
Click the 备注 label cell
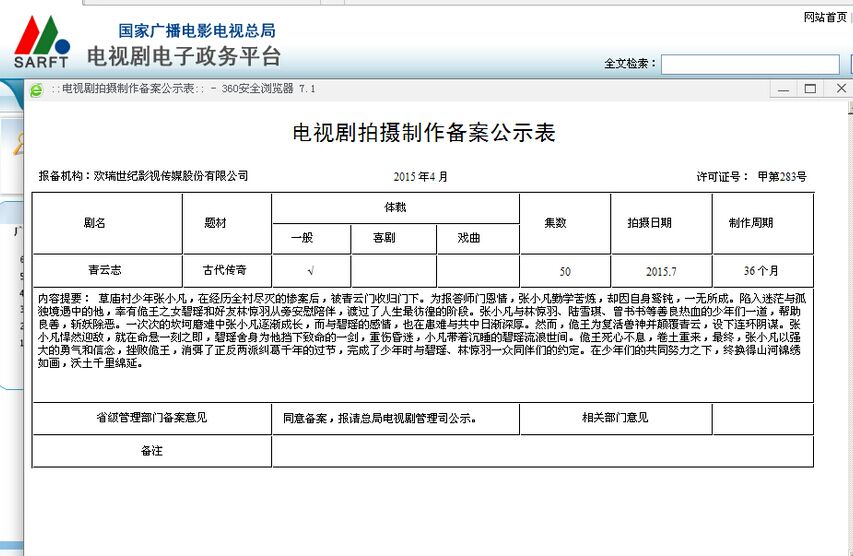pos(152,451)
